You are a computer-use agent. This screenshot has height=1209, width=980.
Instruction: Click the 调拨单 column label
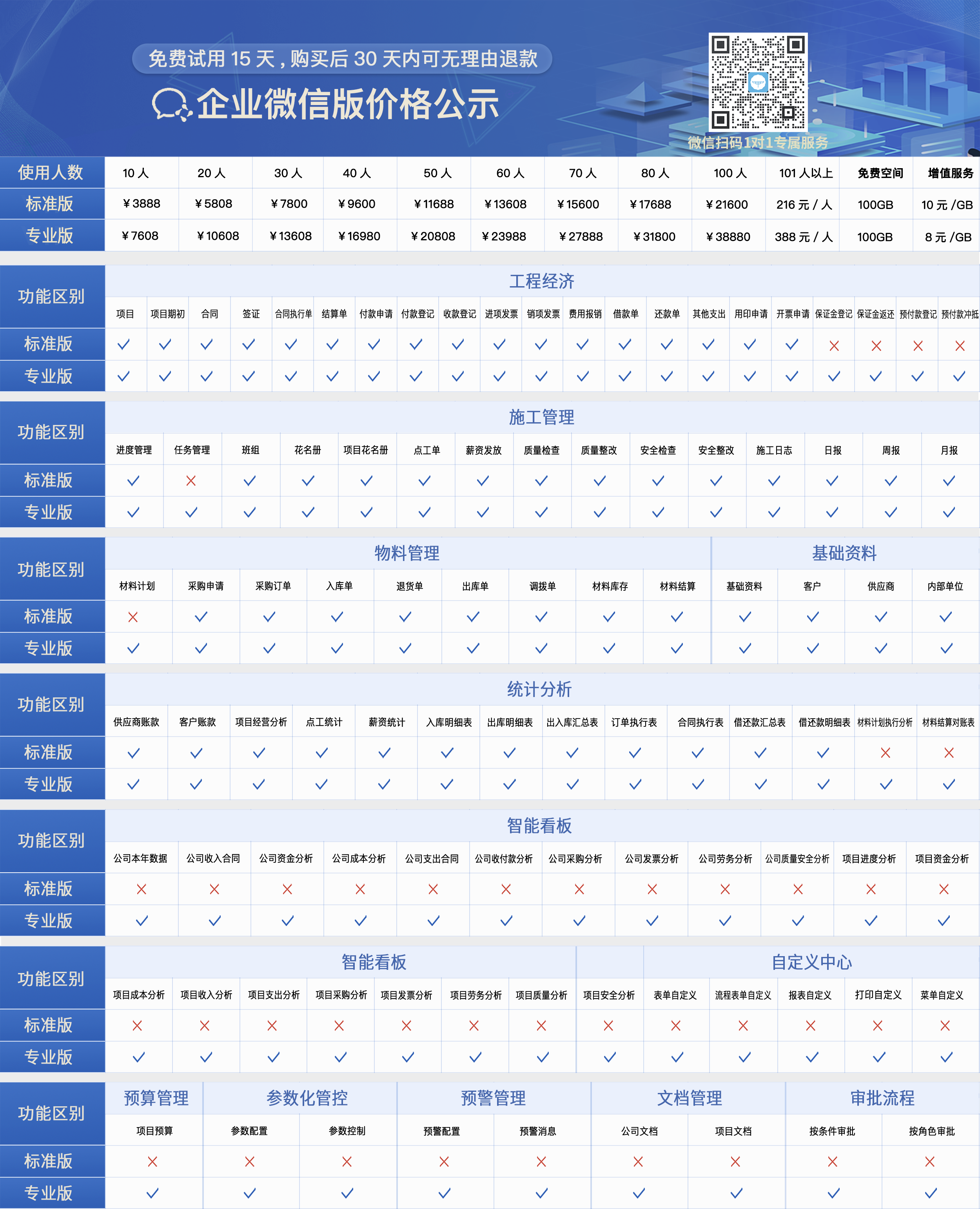click(543, 586)
